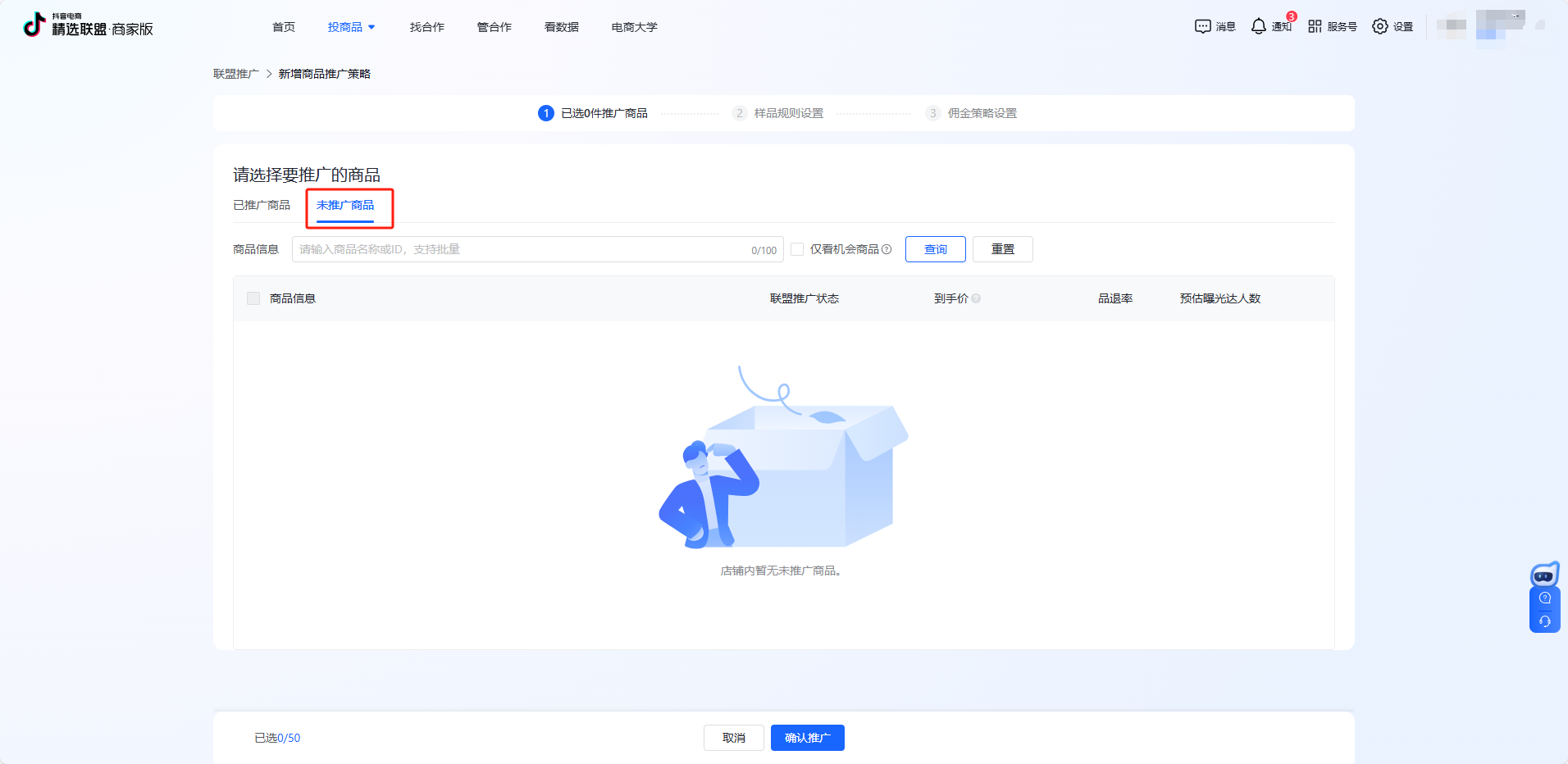Switch to the 已推广商品 tab
This screenshot has height=764, width=1568.
click(262, 205)
